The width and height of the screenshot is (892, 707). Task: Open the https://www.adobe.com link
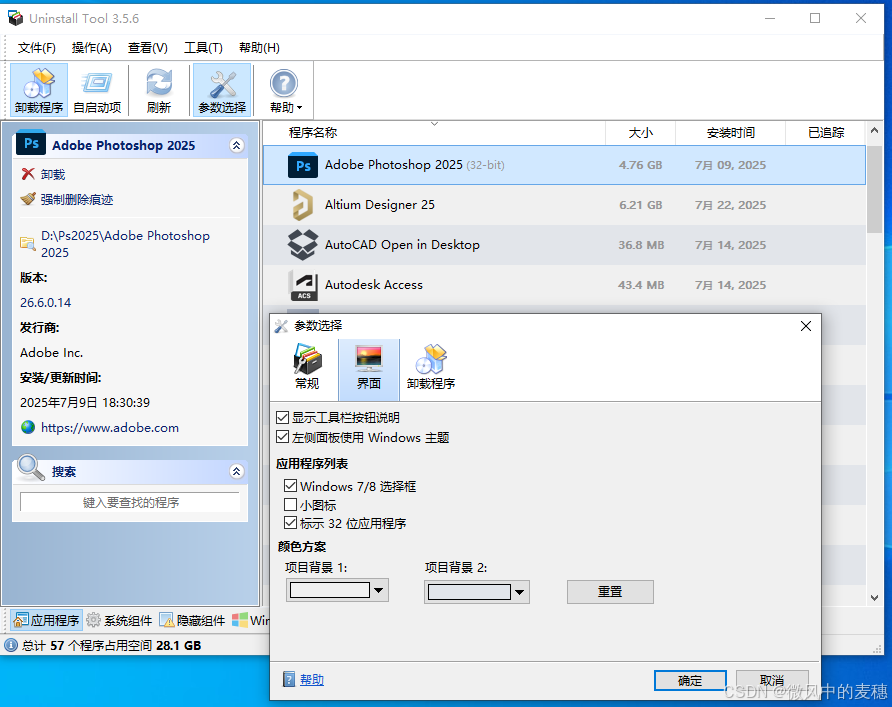click(110, 428)
